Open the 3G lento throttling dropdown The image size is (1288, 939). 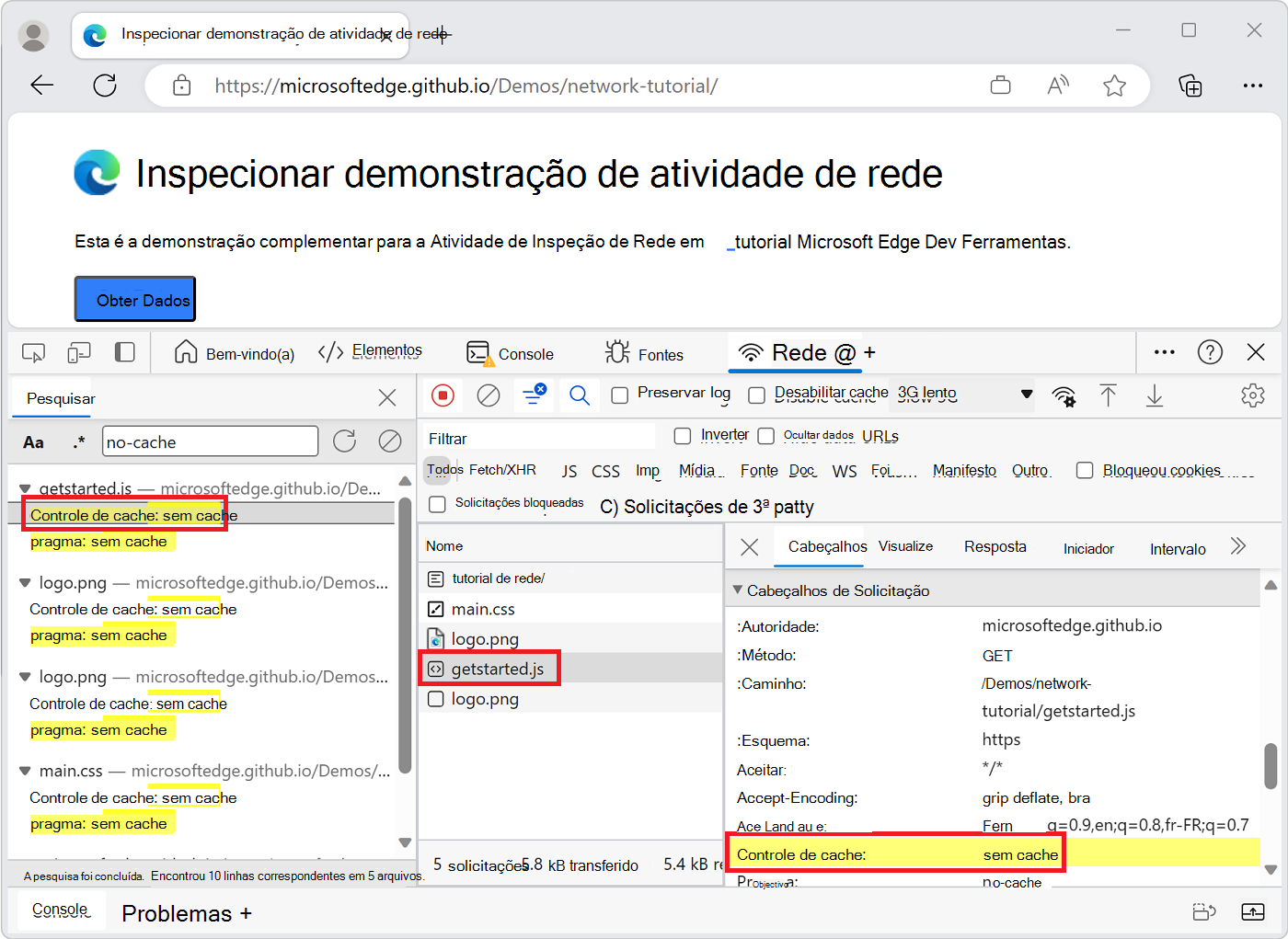click(x=965, y=394)
